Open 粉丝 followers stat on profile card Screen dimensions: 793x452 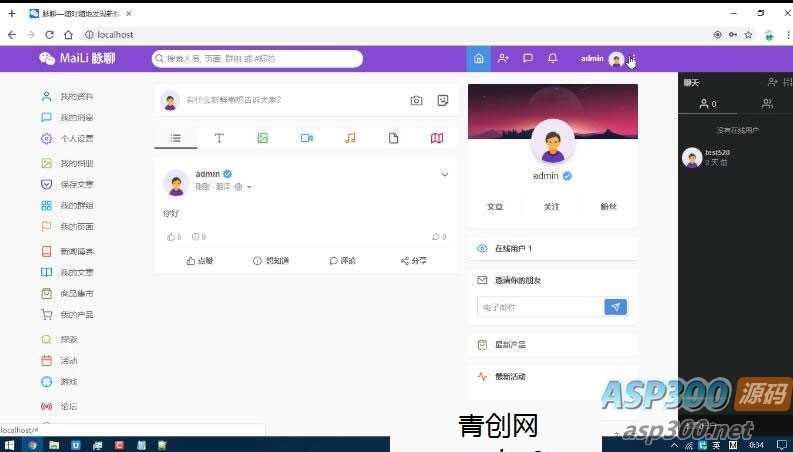point(608,207)
